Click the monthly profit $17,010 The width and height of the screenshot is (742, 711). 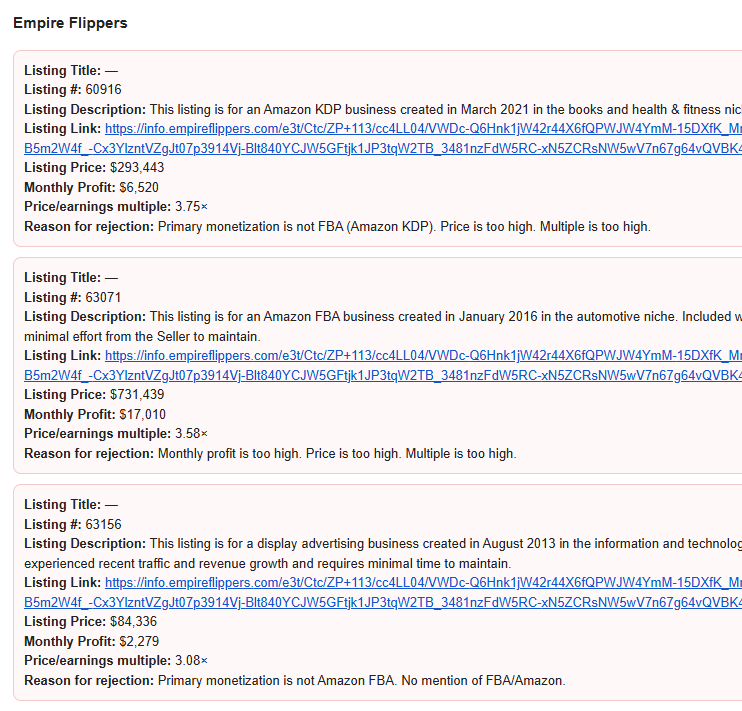tap(142, 414)
